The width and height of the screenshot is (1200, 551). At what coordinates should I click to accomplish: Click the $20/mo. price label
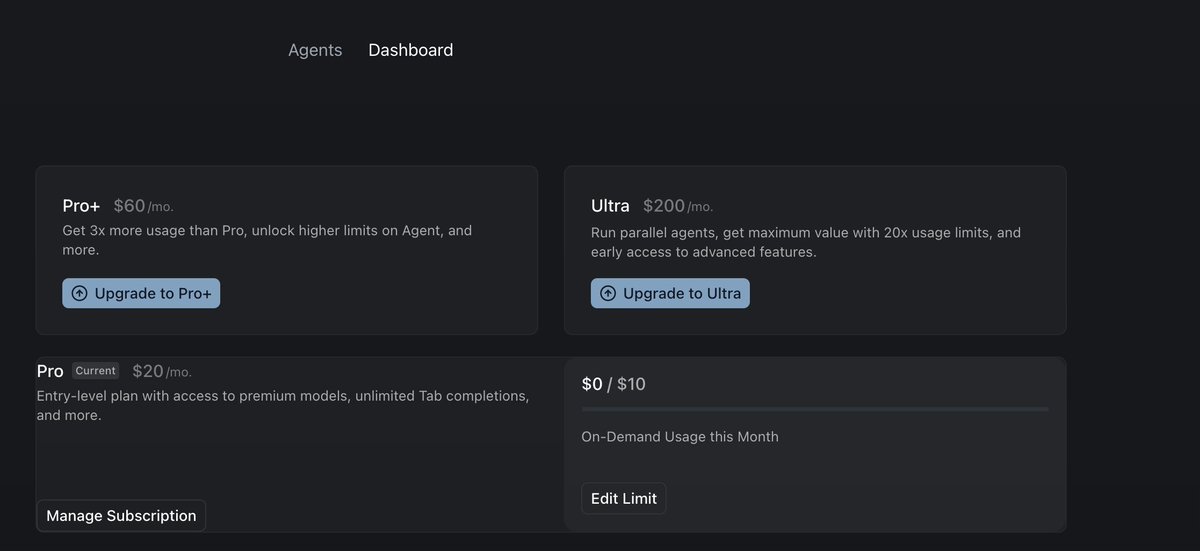coord(161,371)
